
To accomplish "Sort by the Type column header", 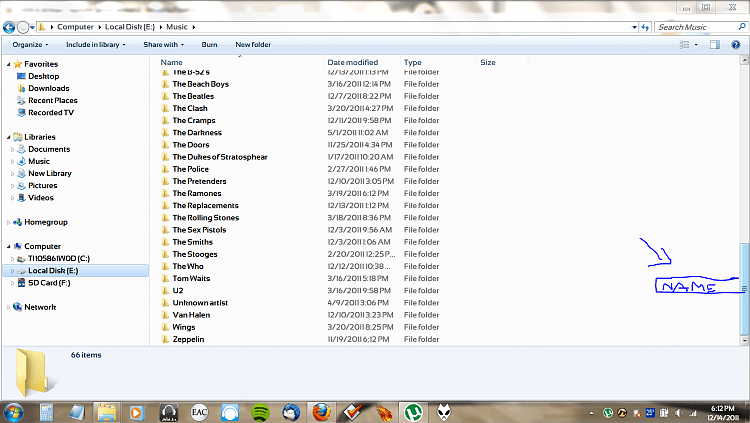I will point(412,62).
